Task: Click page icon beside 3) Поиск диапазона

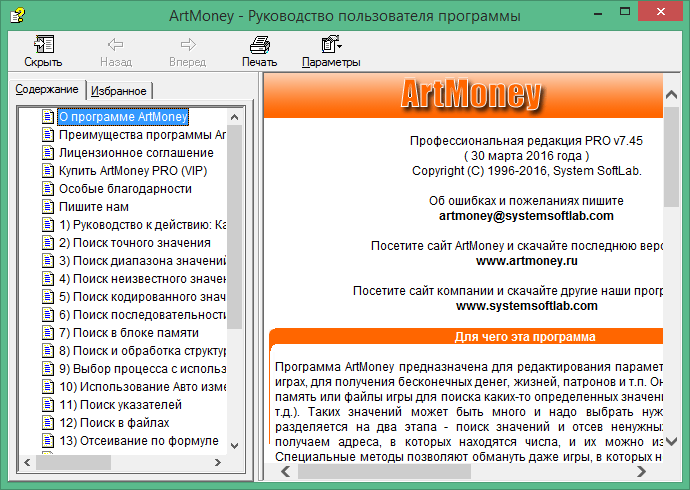Action: (48, 261)
